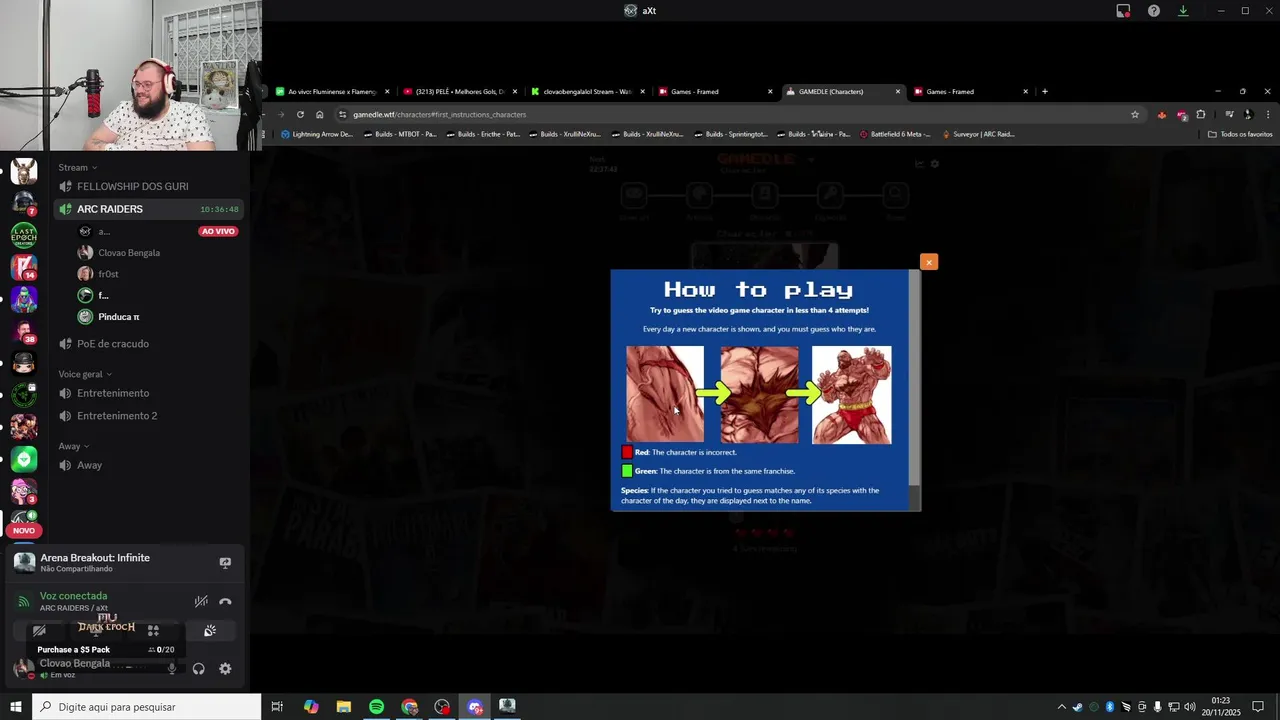Click user fr0st in voice list
Screen dimensions: 1280x720
108,274
